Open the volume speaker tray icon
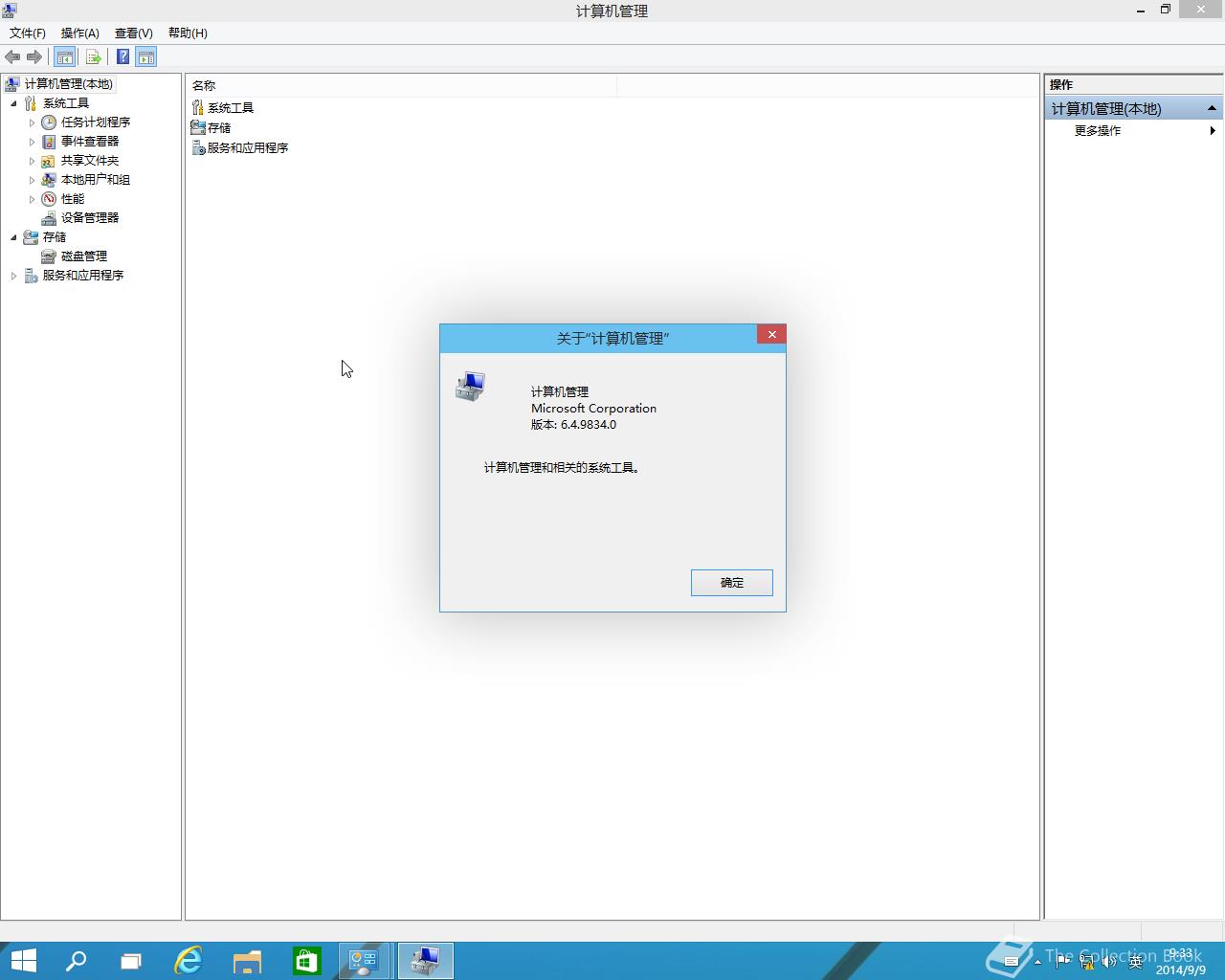This screenshot has height=980, width=1225. pyautogui.click(x=1110, y=962)
